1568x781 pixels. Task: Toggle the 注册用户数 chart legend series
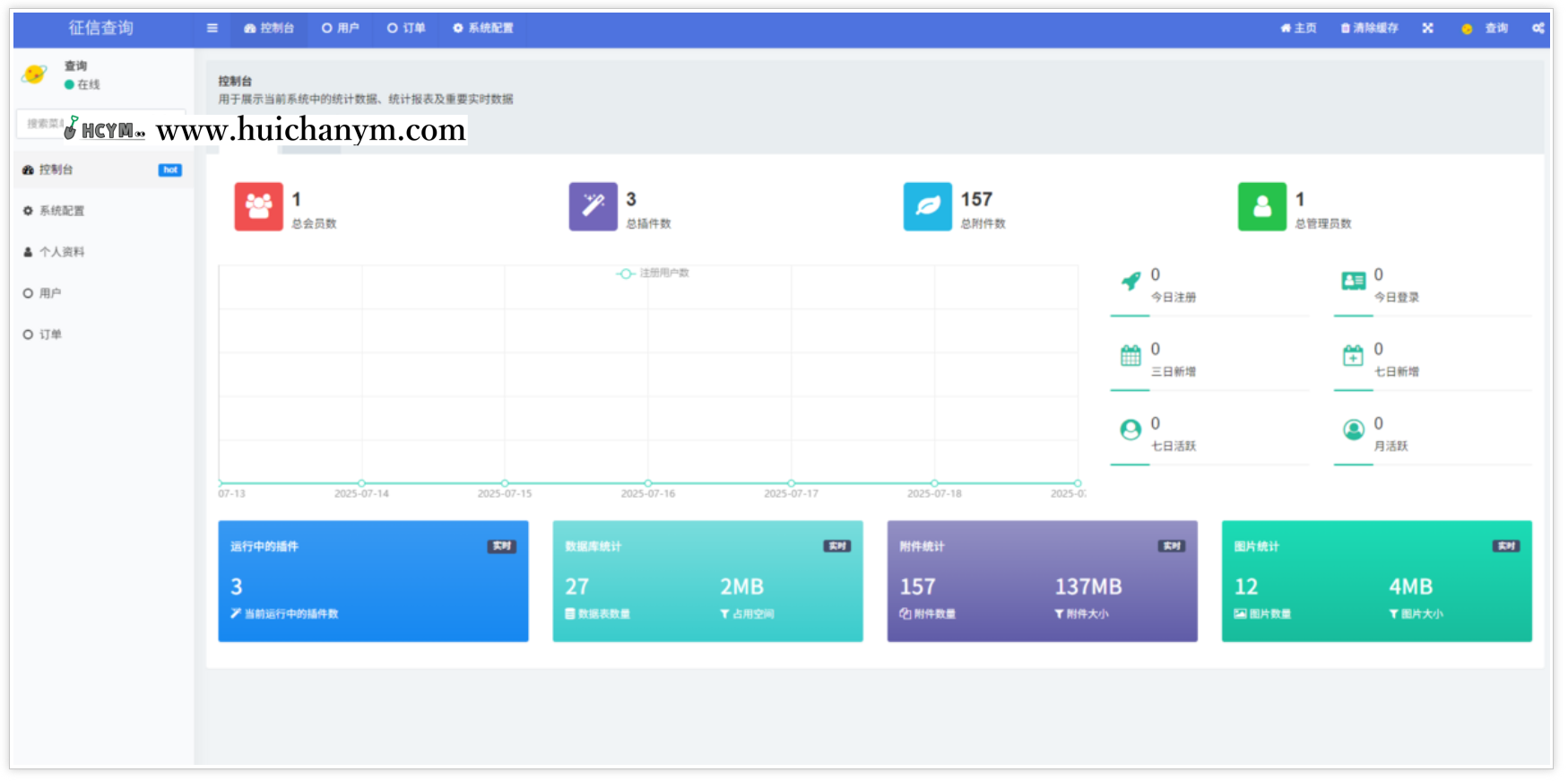pos(653,273)
